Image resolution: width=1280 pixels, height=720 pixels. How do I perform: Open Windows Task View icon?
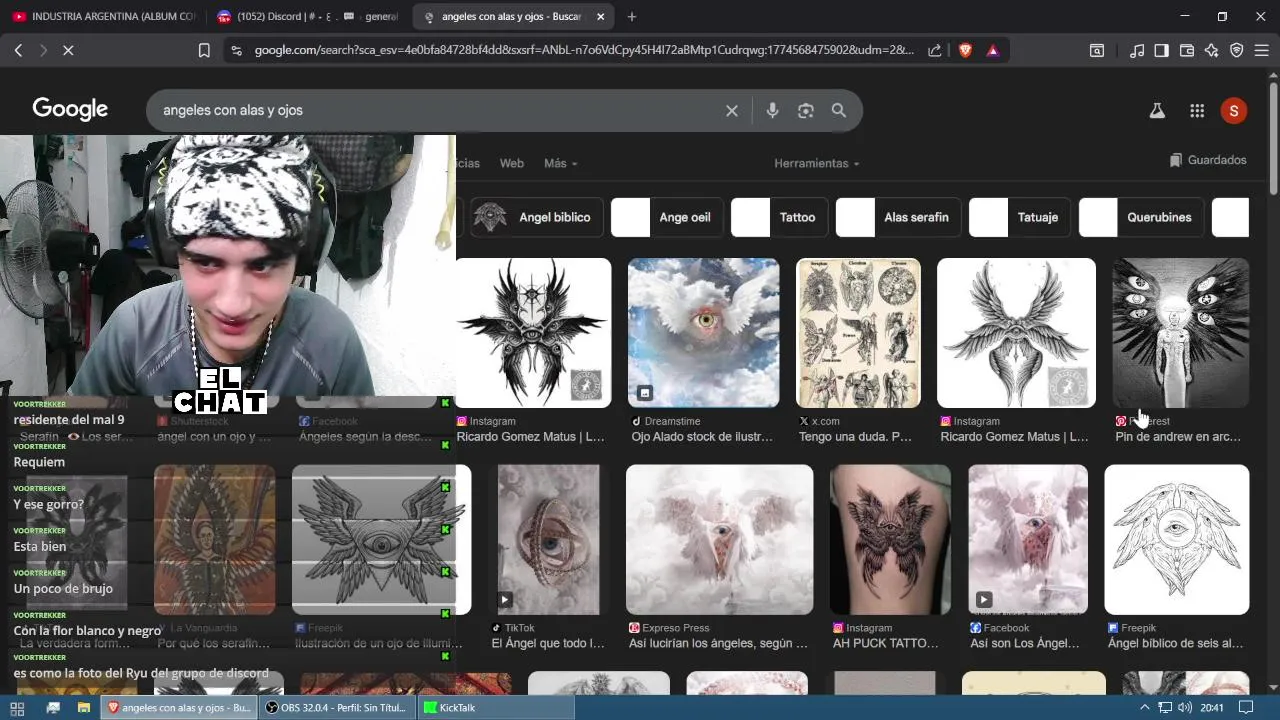(53, 708)
